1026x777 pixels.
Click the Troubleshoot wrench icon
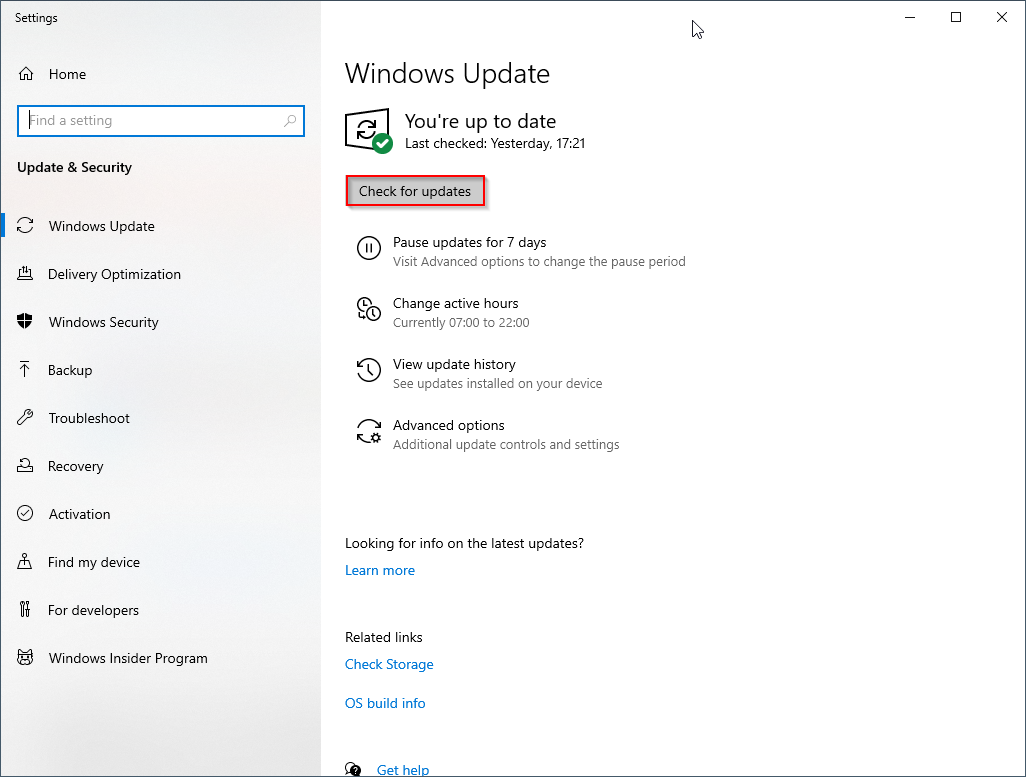click(25, 418)
